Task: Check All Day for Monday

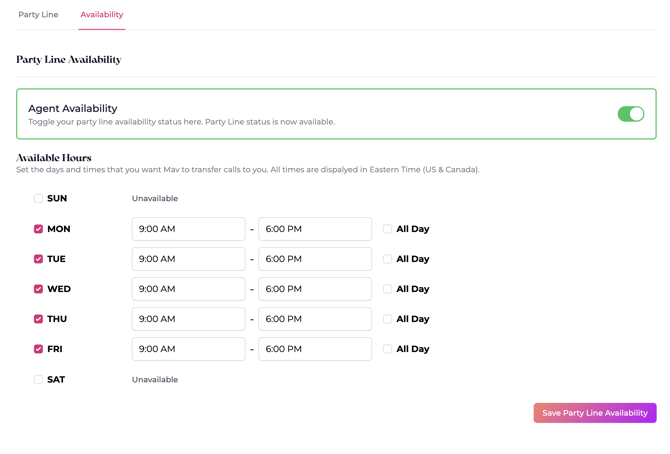Action: pos(388,229)
